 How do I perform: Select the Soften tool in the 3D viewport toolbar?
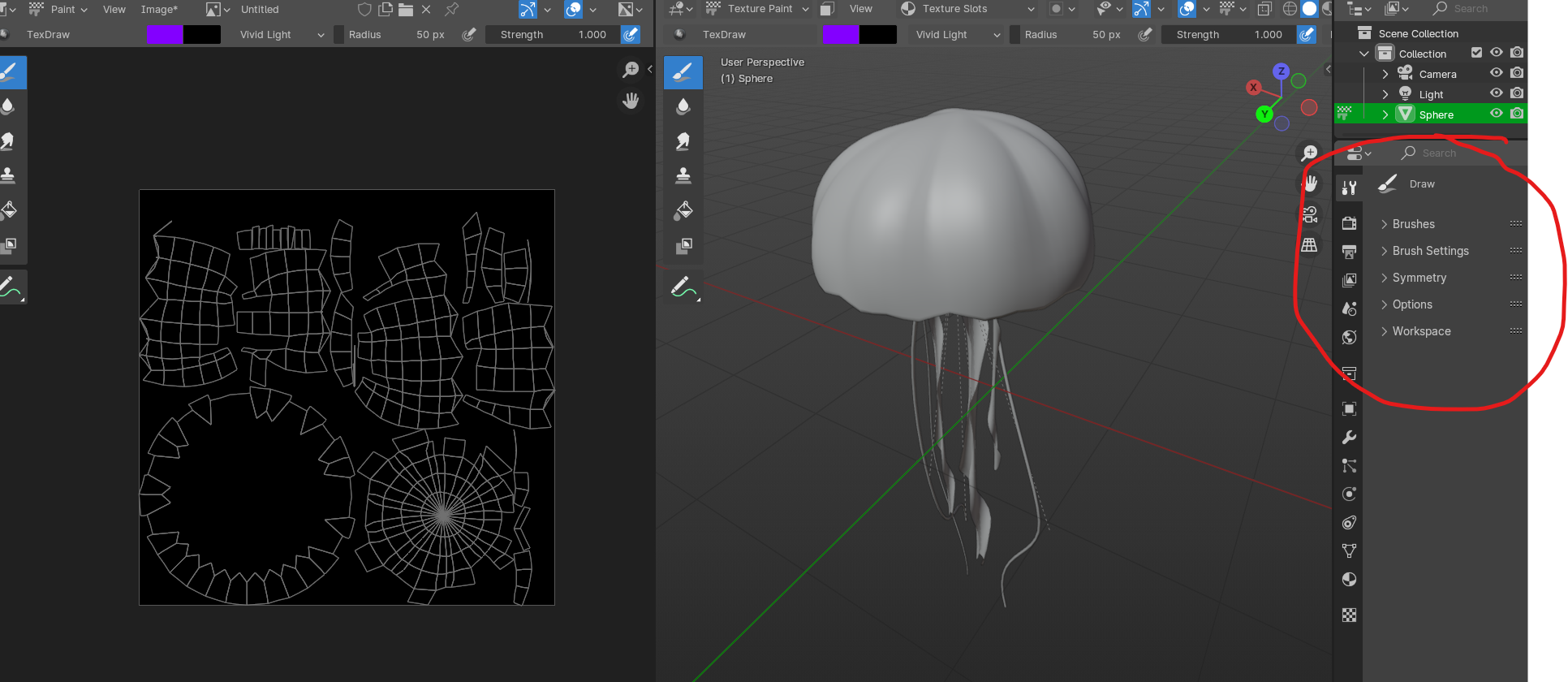683,106
